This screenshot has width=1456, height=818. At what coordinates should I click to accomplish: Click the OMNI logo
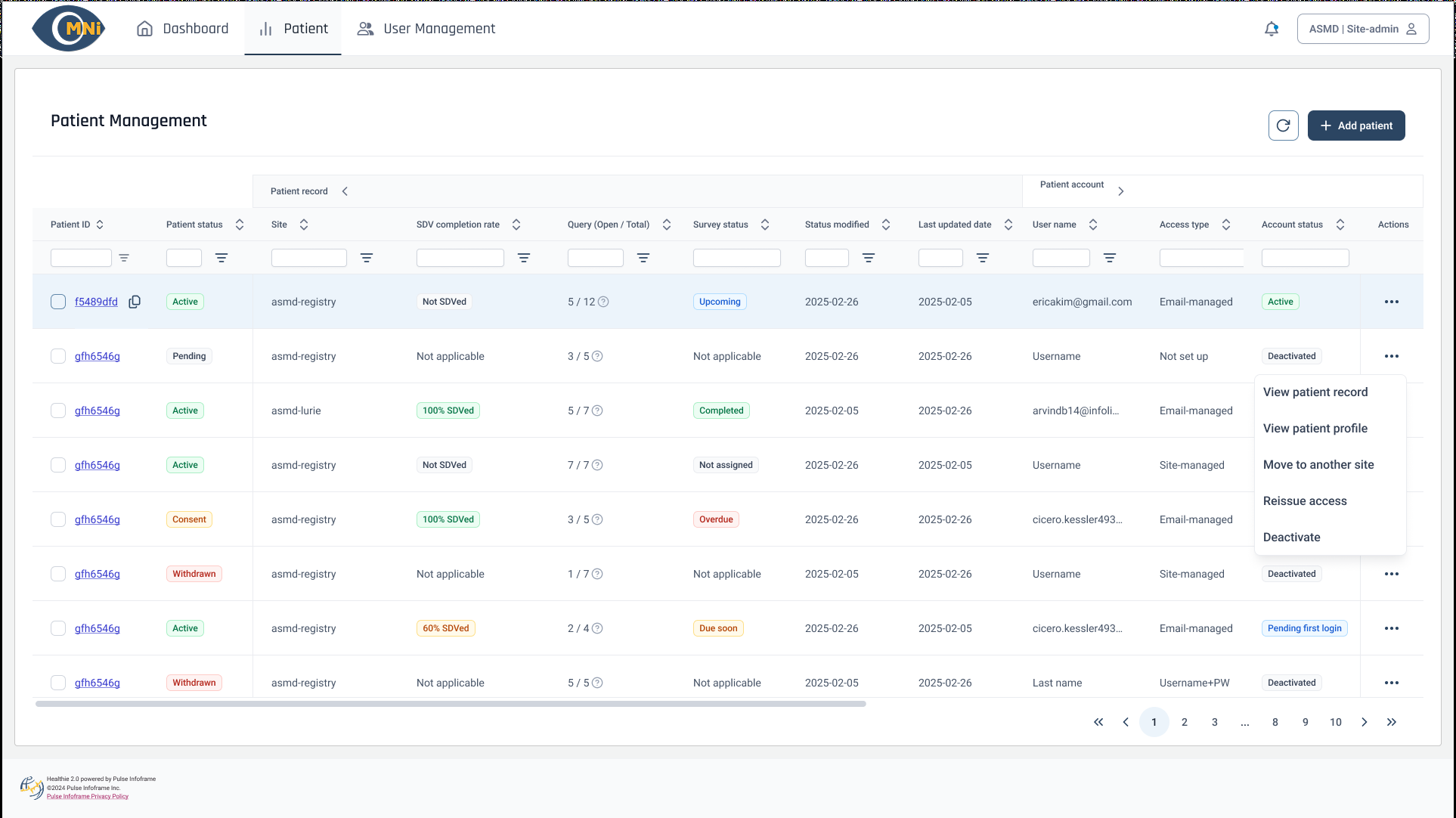tap(69, 29)
